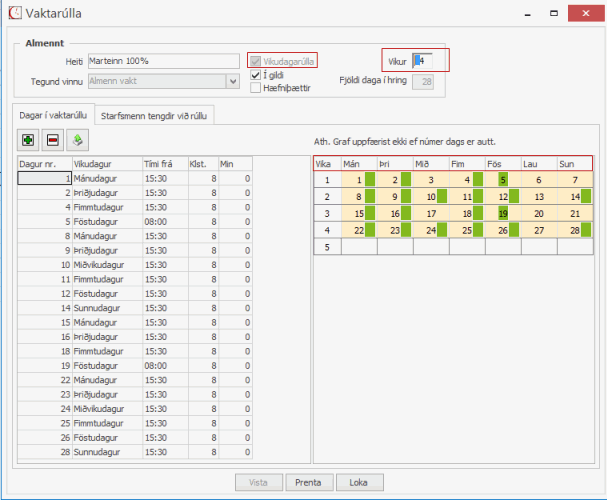Enable the Hæfniþættir checkbox

pyautogui.click(x=255, y=88)
